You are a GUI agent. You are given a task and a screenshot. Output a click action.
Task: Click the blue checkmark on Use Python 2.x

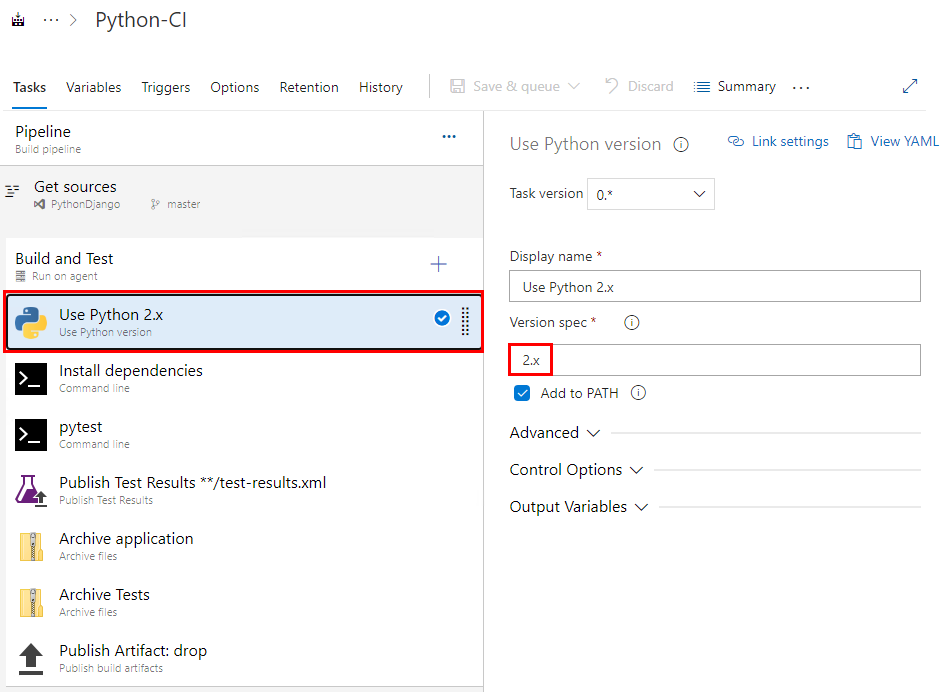pyautogui.click(x=442, y=318)
